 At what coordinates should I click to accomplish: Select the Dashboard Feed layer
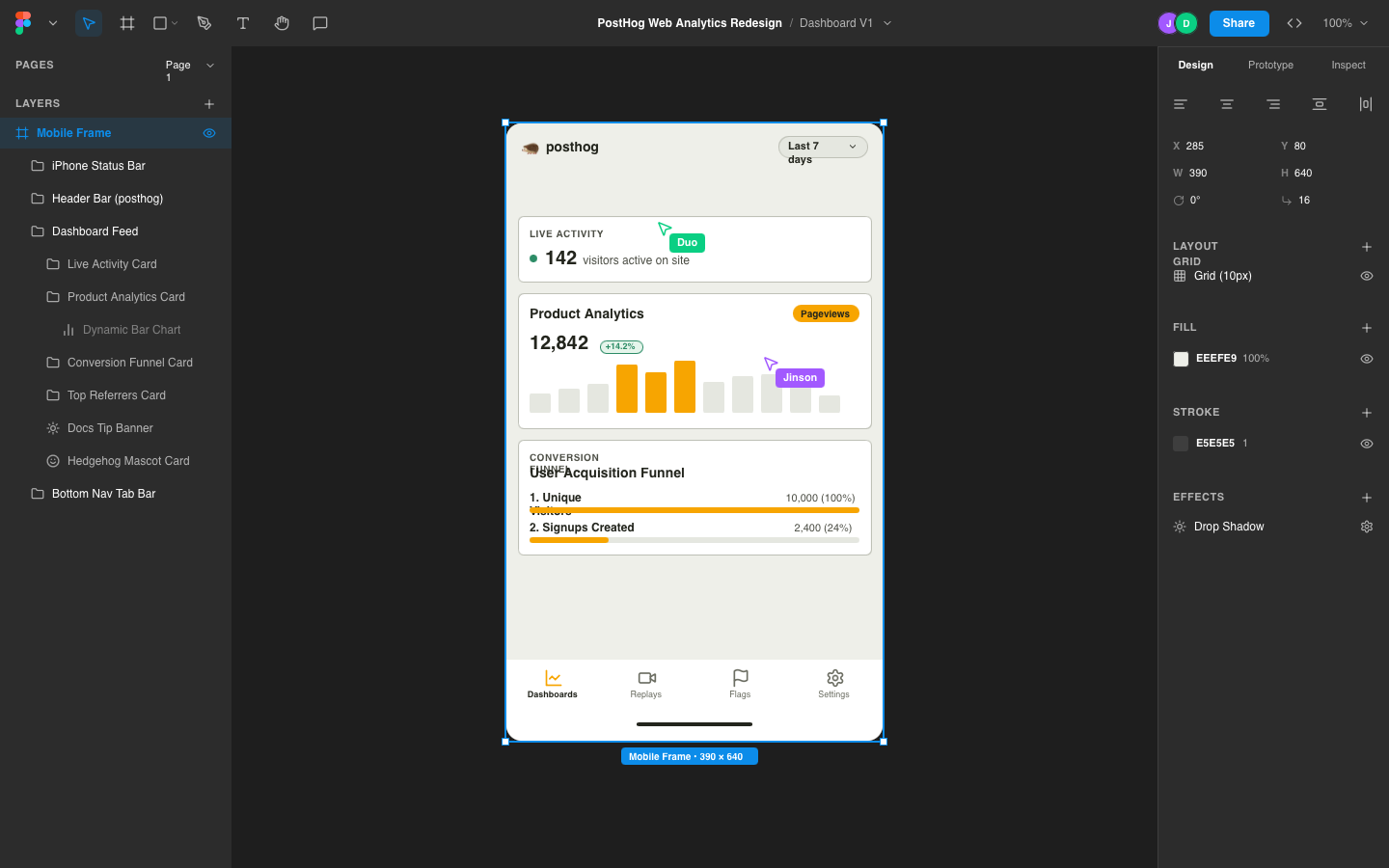tap(116, 231)
